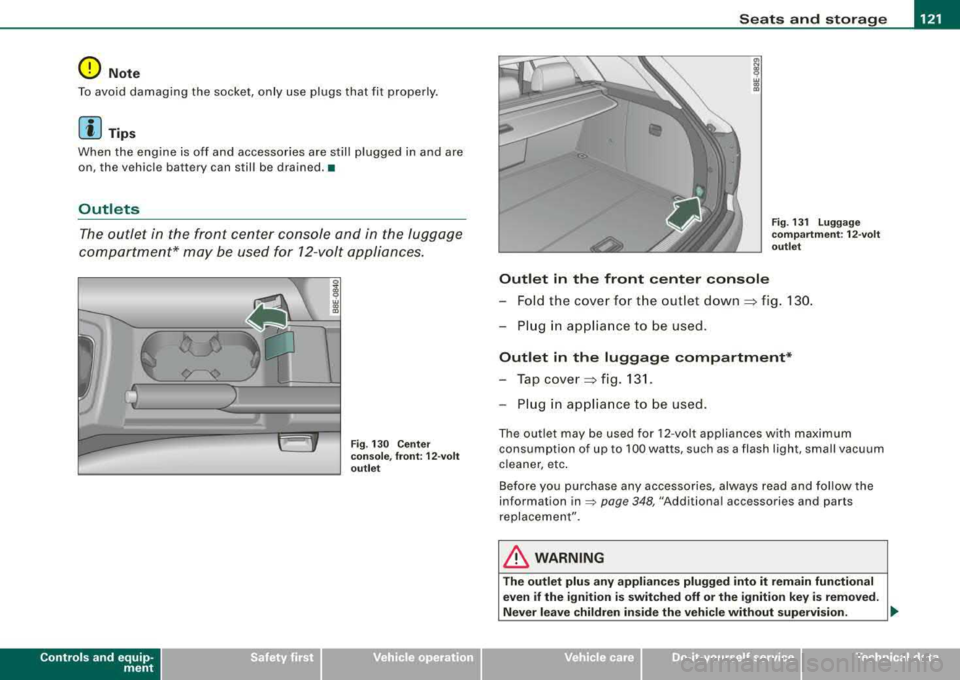Viewport: 960px width, 680px height.
Task: Click the page number 121
Action: click(x=931, y=19)
